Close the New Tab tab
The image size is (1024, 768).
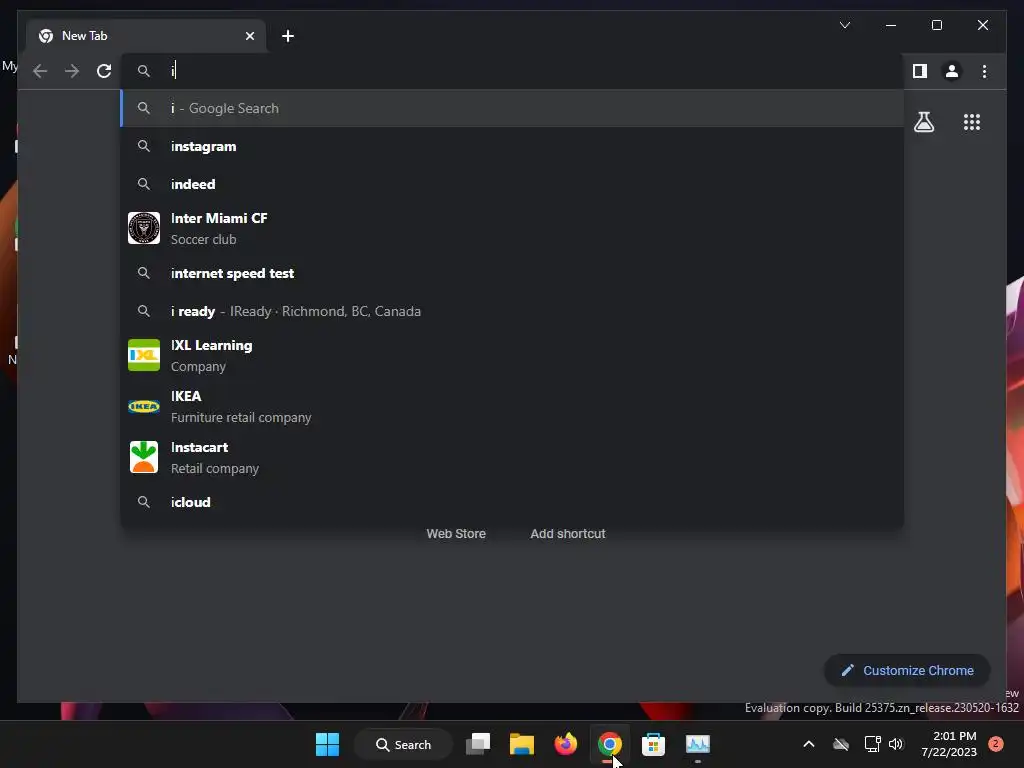(x=249, y=36)
